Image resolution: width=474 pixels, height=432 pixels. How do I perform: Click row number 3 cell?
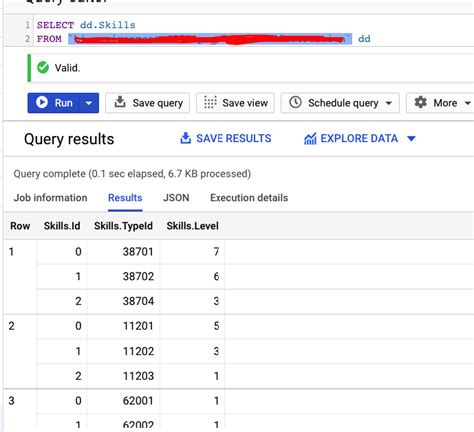click(x=12, y=401)
